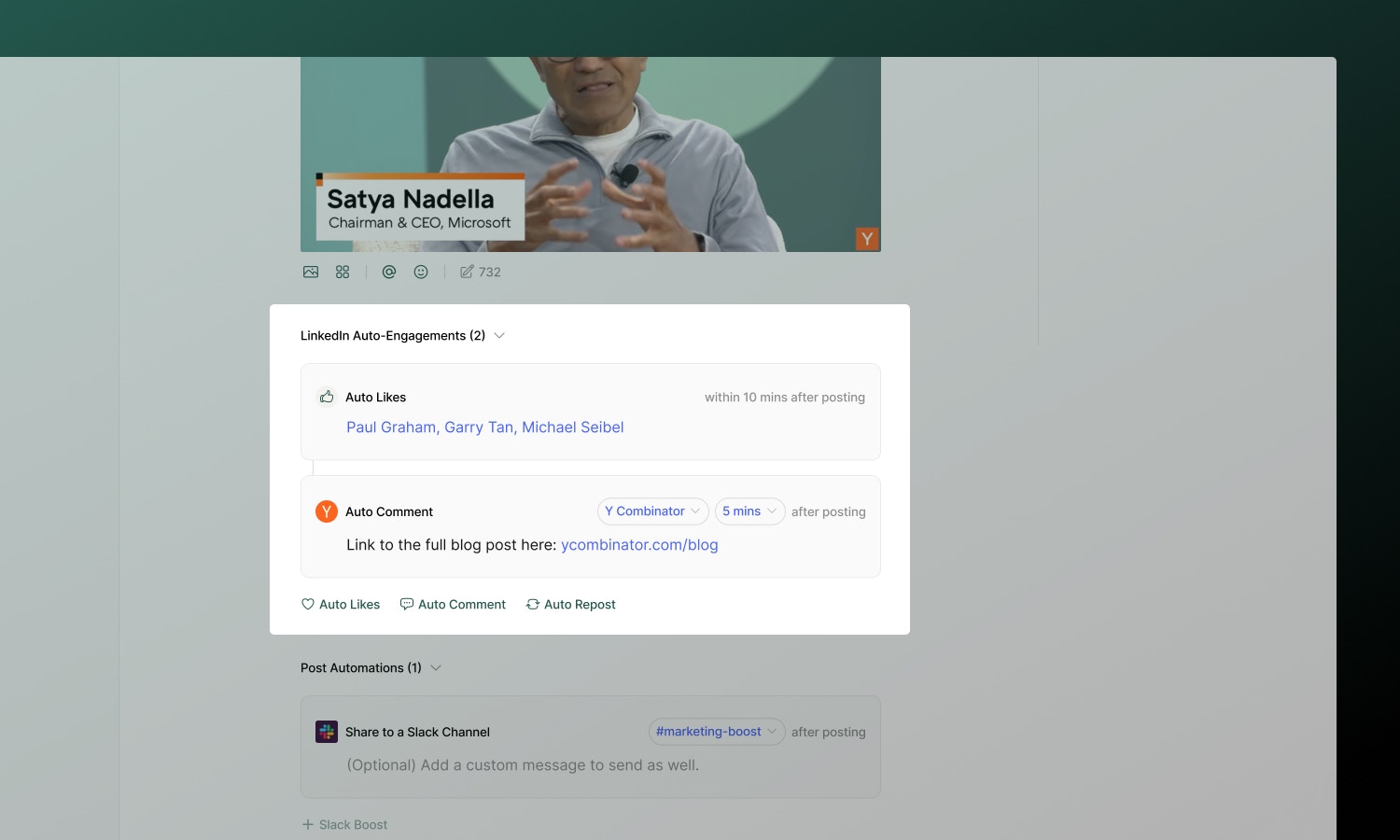Open the Y Combinator account dropdown

point(652,511)
